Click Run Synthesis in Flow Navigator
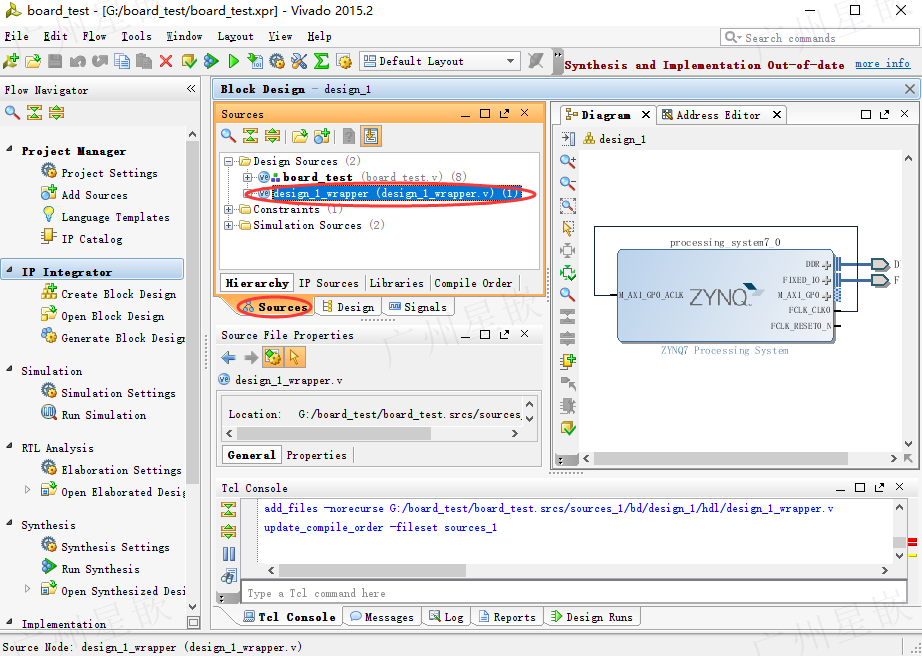Screen dimensions: 922x656 coord(91,569)
